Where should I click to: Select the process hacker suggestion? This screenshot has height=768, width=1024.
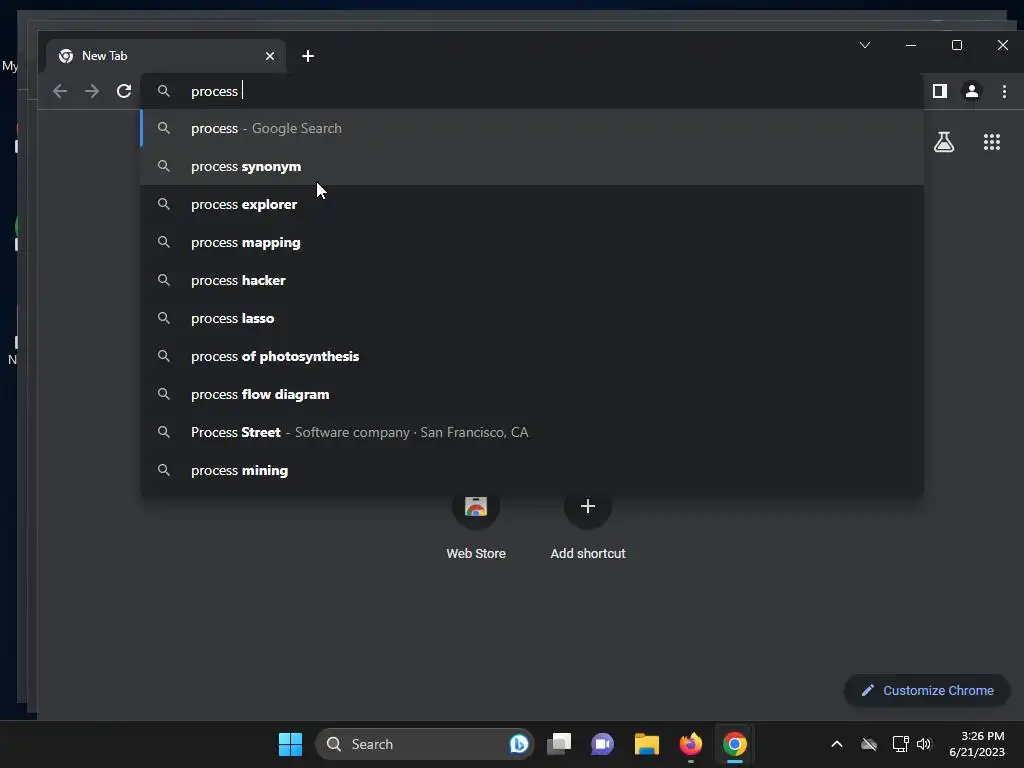click(x=532, y=280)
